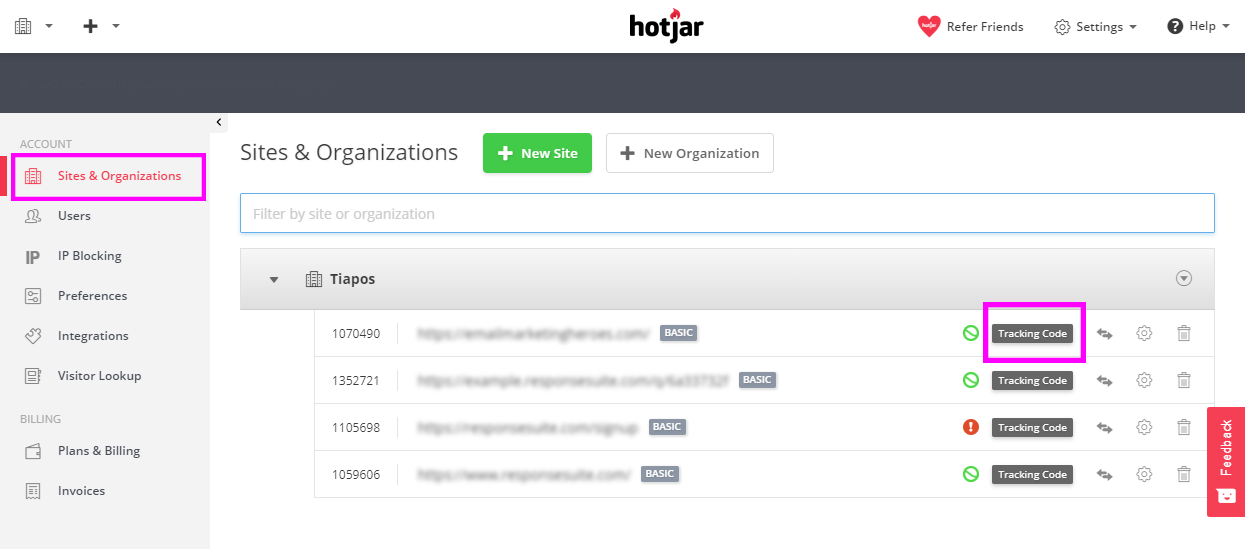Viewport: 1245px width, 549px height.
Task: Click status icon for site 1070490
Action: [970, 333]
